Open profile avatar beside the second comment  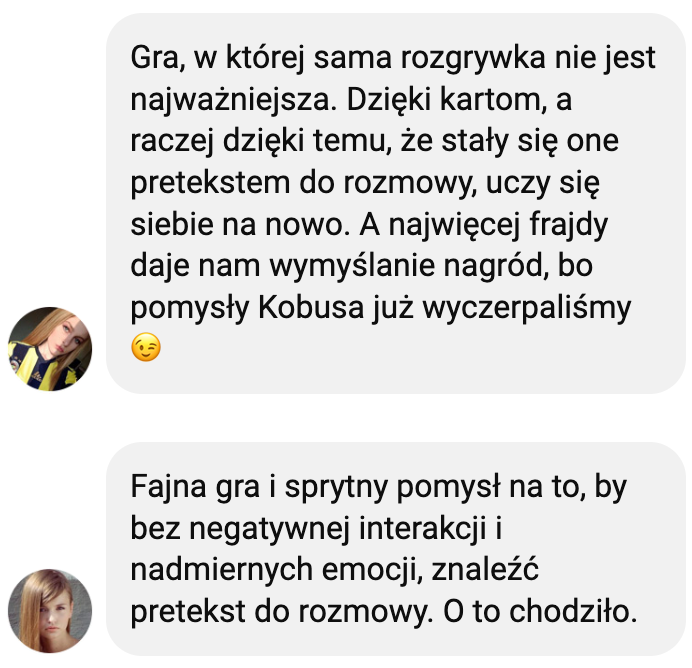click(50, 611)
